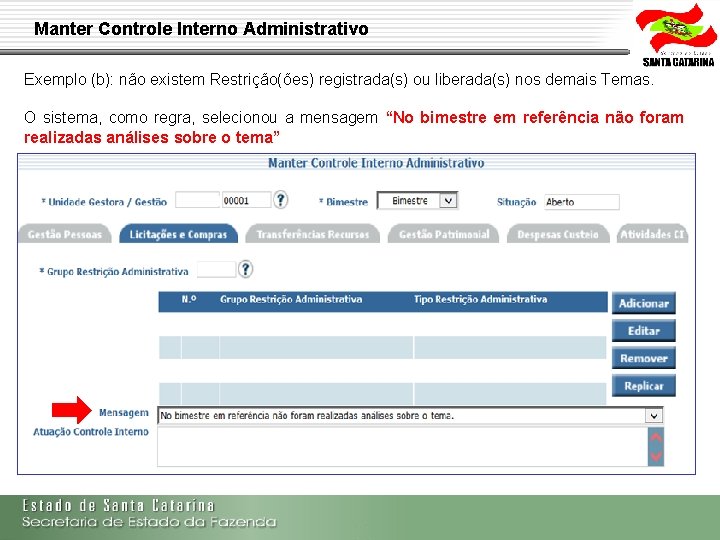720x540 pixels.
Task: Click the Adicionar button
Action: tap(643, 304)
